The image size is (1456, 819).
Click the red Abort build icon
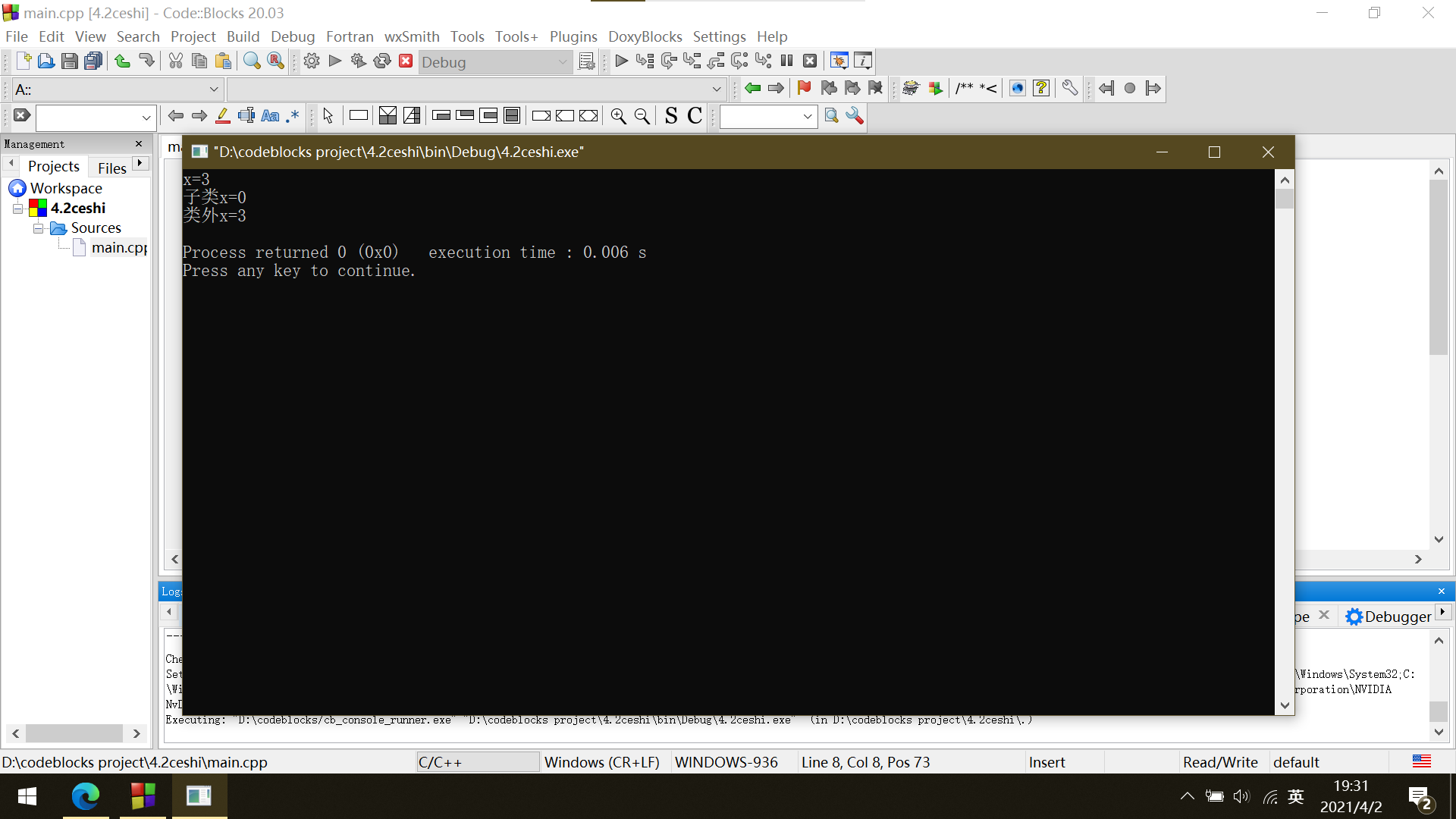coord(406,61)
